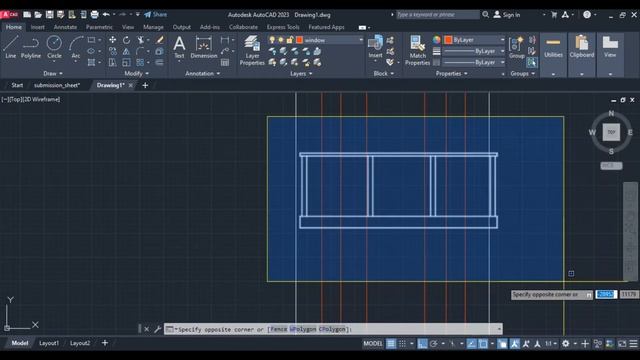The image size is (640, 360).
Task: Open the Annotate ribbon tab
Action: 65,27
